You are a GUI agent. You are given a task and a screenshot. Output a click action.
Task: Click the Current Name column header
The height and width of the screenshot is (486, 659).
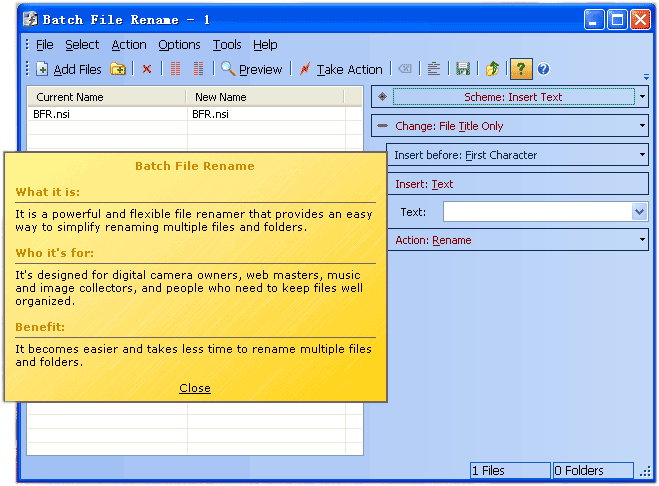(x=107, y=97)
